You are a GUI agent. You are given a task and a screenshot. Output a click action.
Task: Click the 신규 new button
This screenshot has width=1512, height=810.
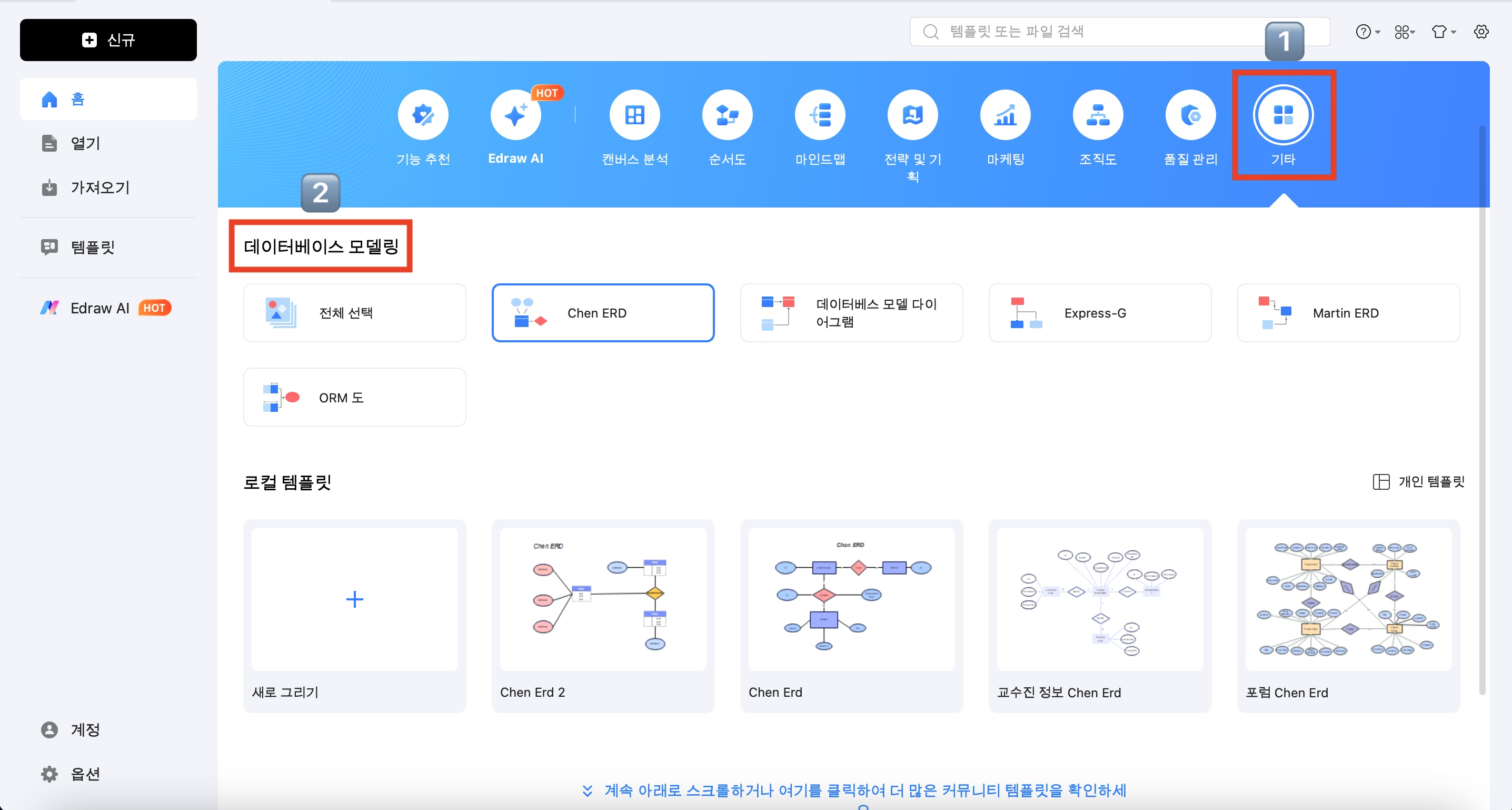(108, 40)
